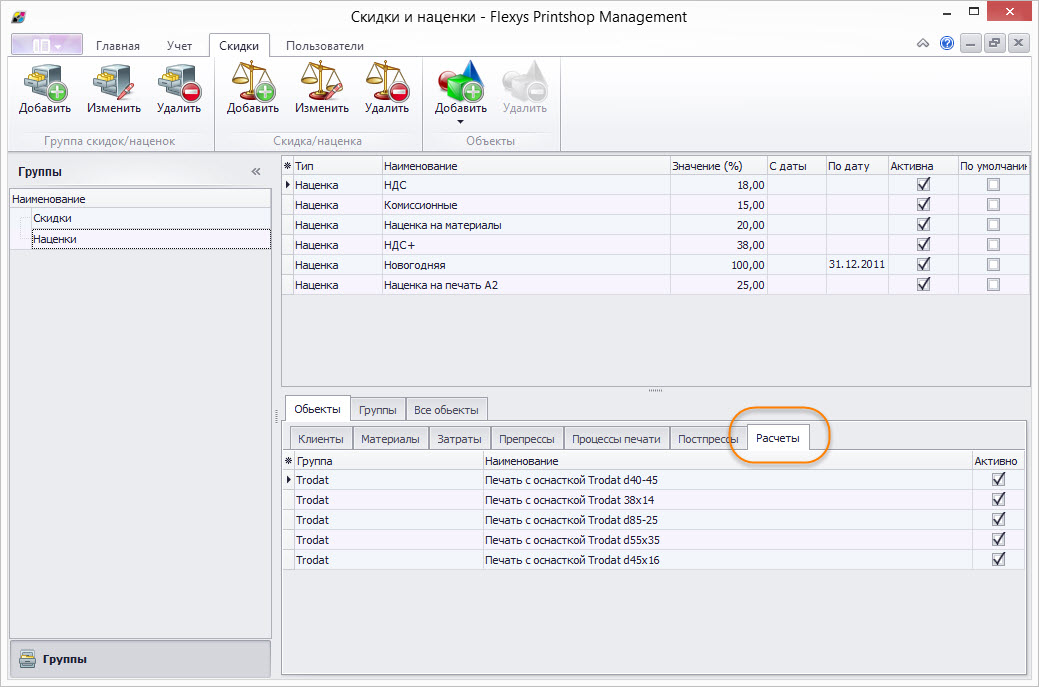
Task: Open the blue help icon
Action: click(947, 44)
